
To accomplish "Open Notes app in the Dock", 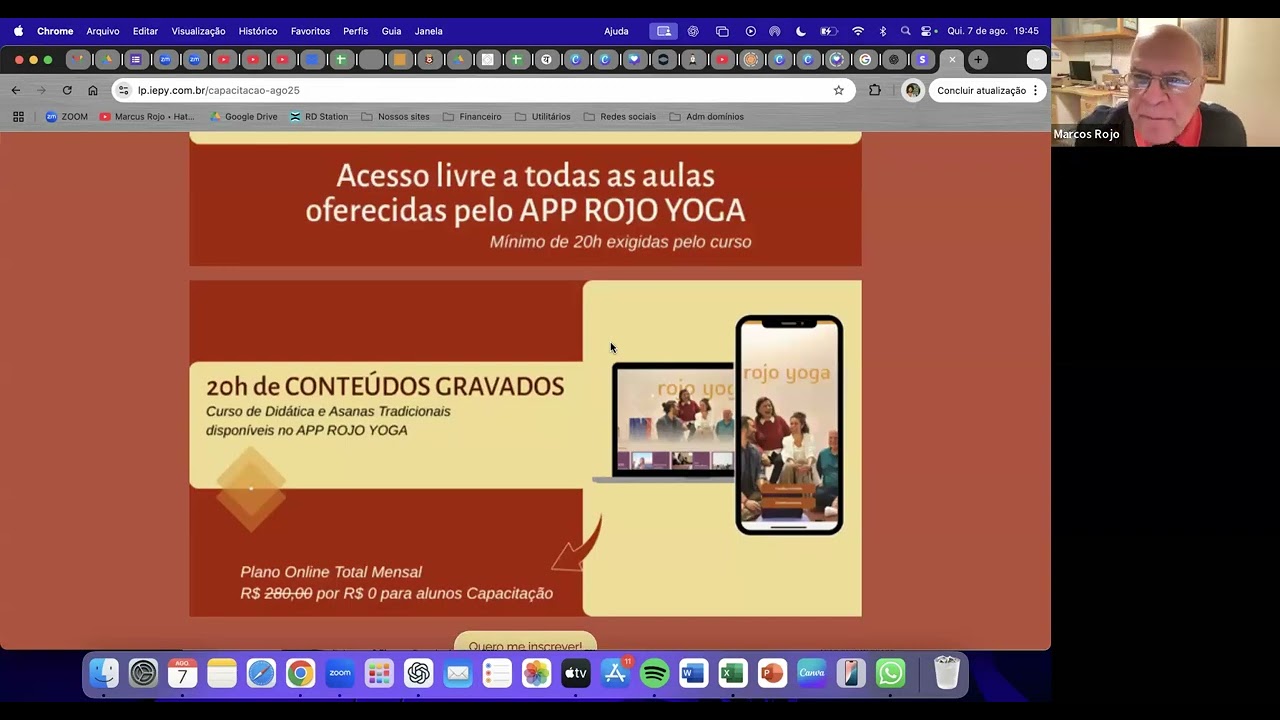I will [x=222, y=674].
